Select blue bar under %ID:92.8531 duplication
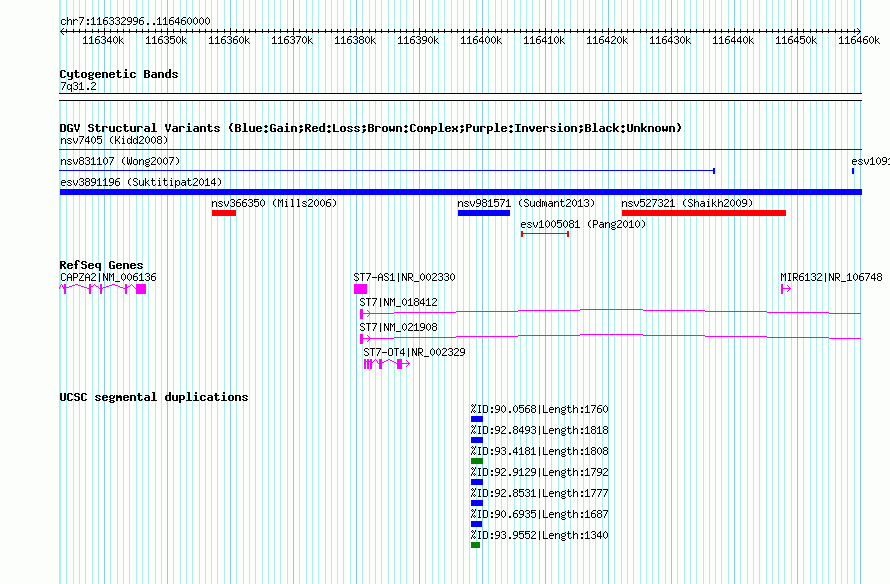 [477, 503]
